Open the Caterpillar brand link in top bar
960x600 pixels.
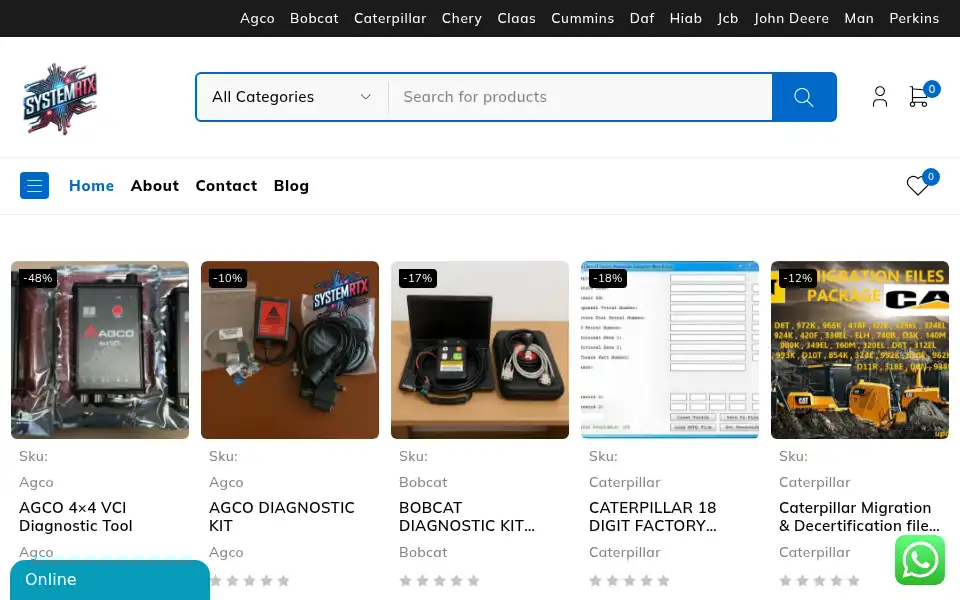390,18
